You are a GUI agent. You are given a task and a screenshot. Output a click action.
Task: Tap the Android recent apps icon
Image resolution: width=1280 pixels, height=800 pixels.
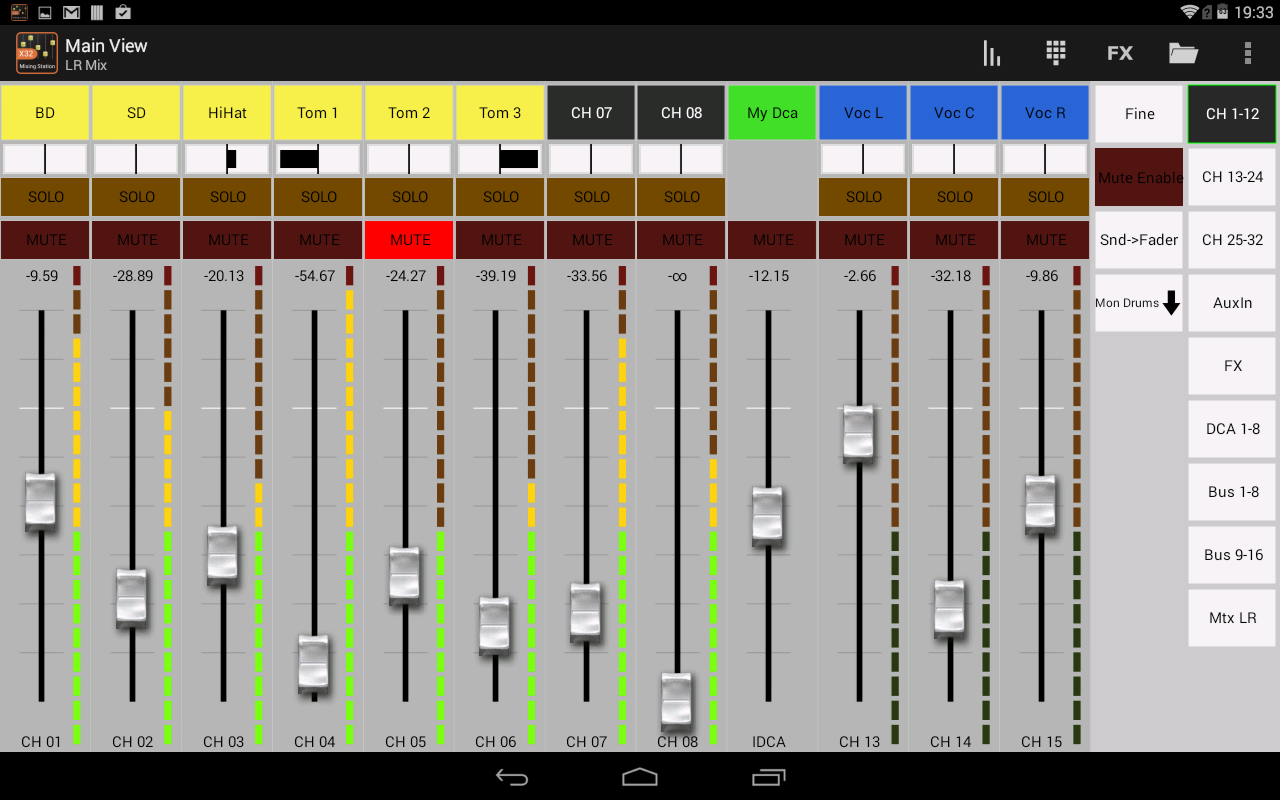click(768, 777)
